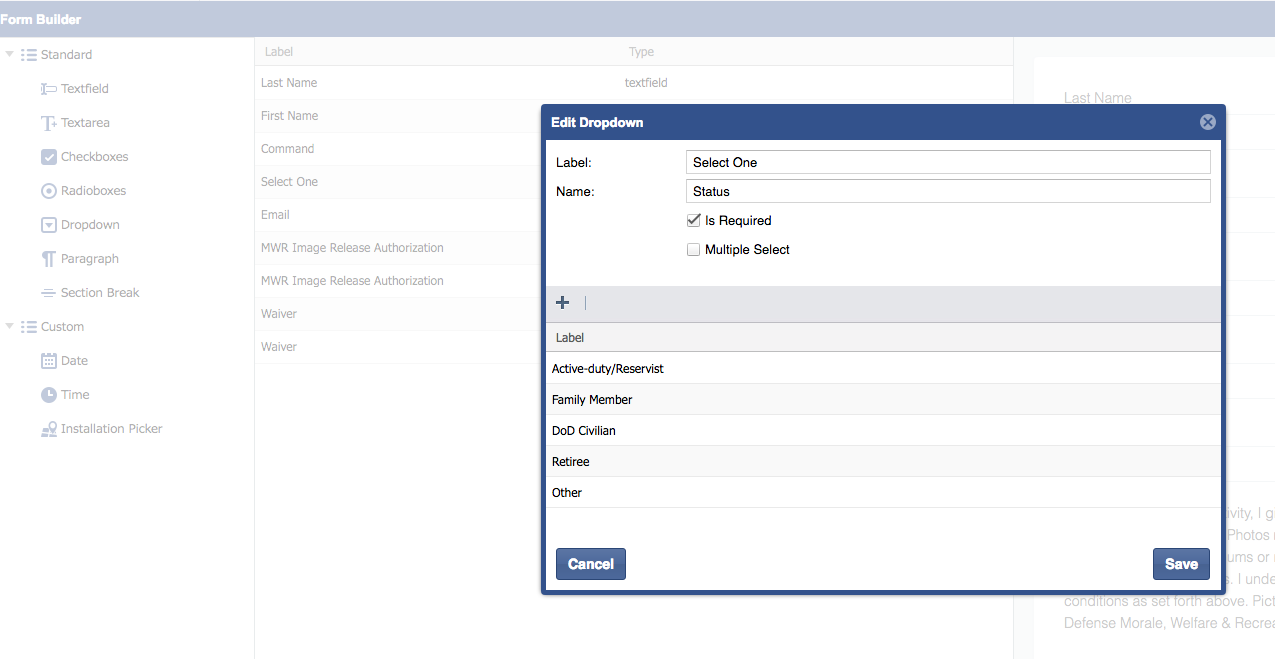Screen dimensions: 1275x659
Task: Select the Textarea field icon
Action: pos(48,123)
